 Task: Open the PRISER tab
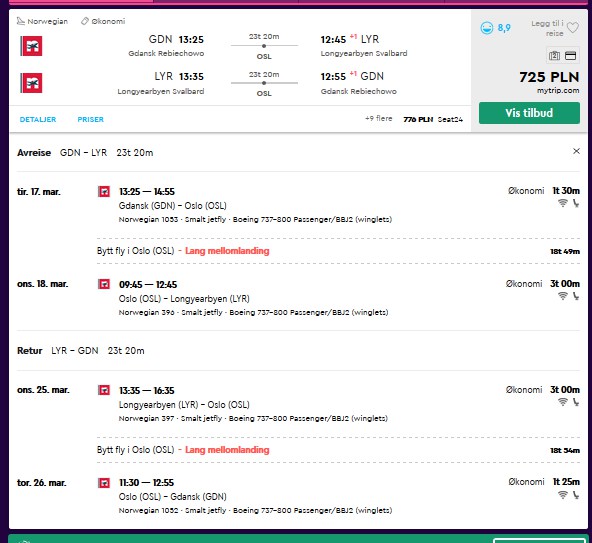pos(91,119)
